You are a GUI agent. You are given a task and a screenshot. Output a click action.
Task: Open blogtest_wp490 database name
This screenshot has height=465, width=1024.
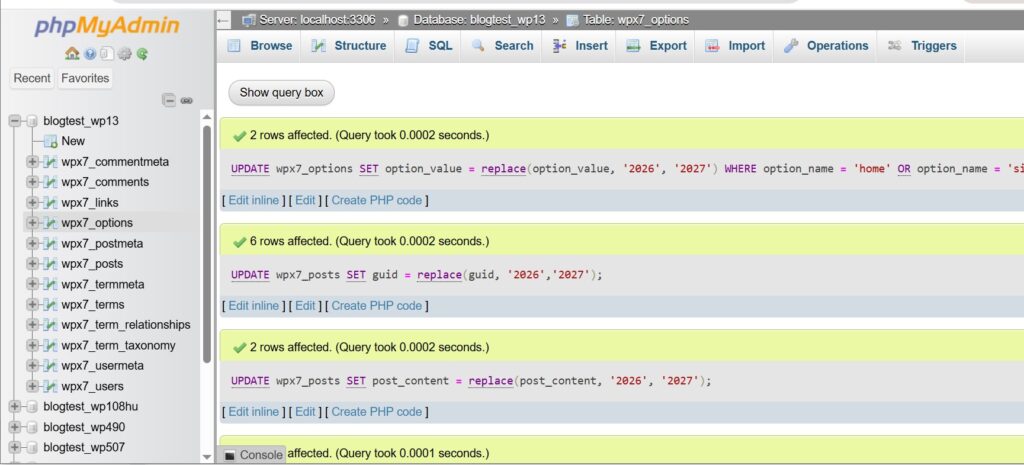point(84,427)
